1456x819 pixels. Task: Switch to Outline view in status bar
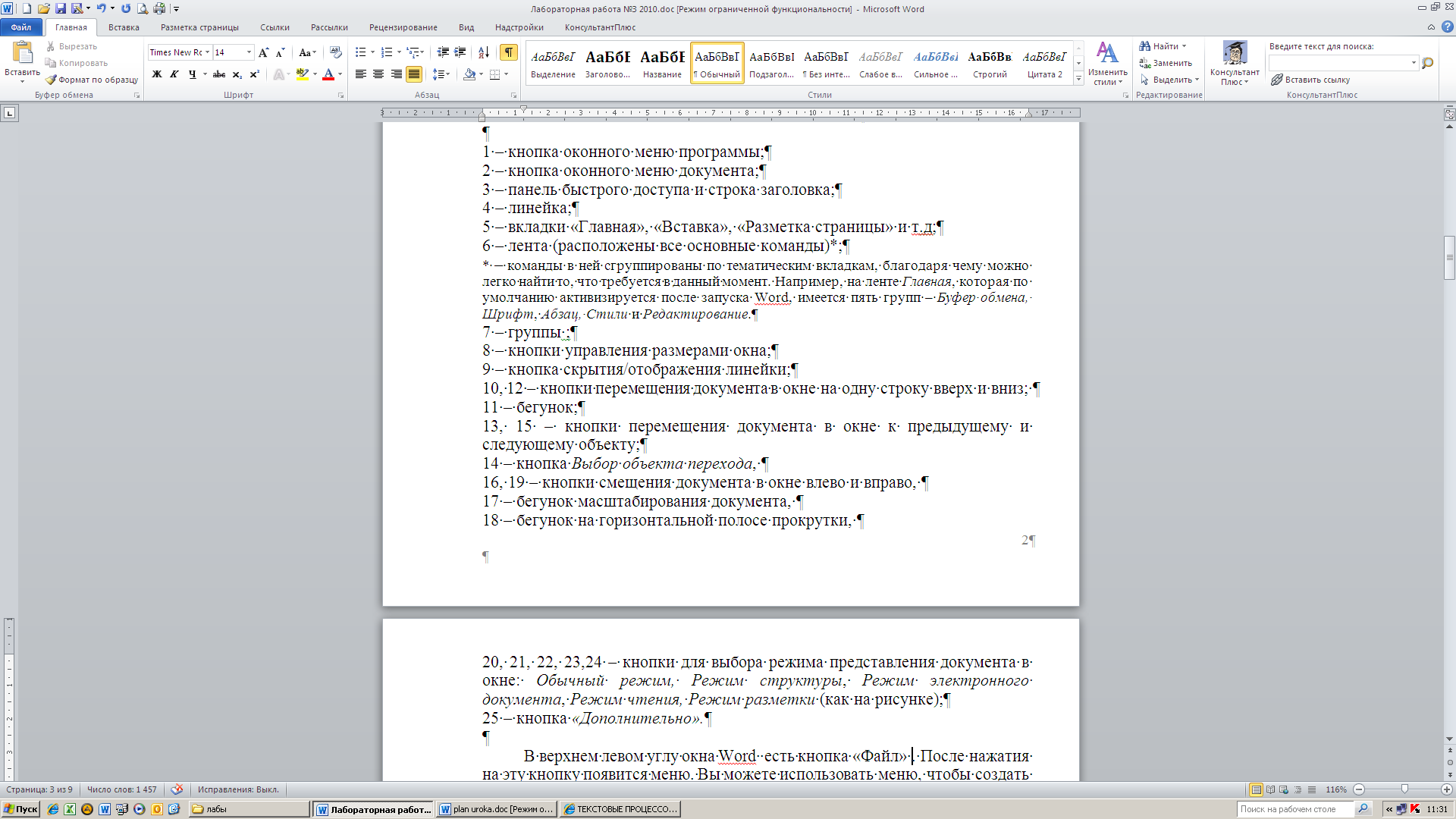pos(1298,789)
